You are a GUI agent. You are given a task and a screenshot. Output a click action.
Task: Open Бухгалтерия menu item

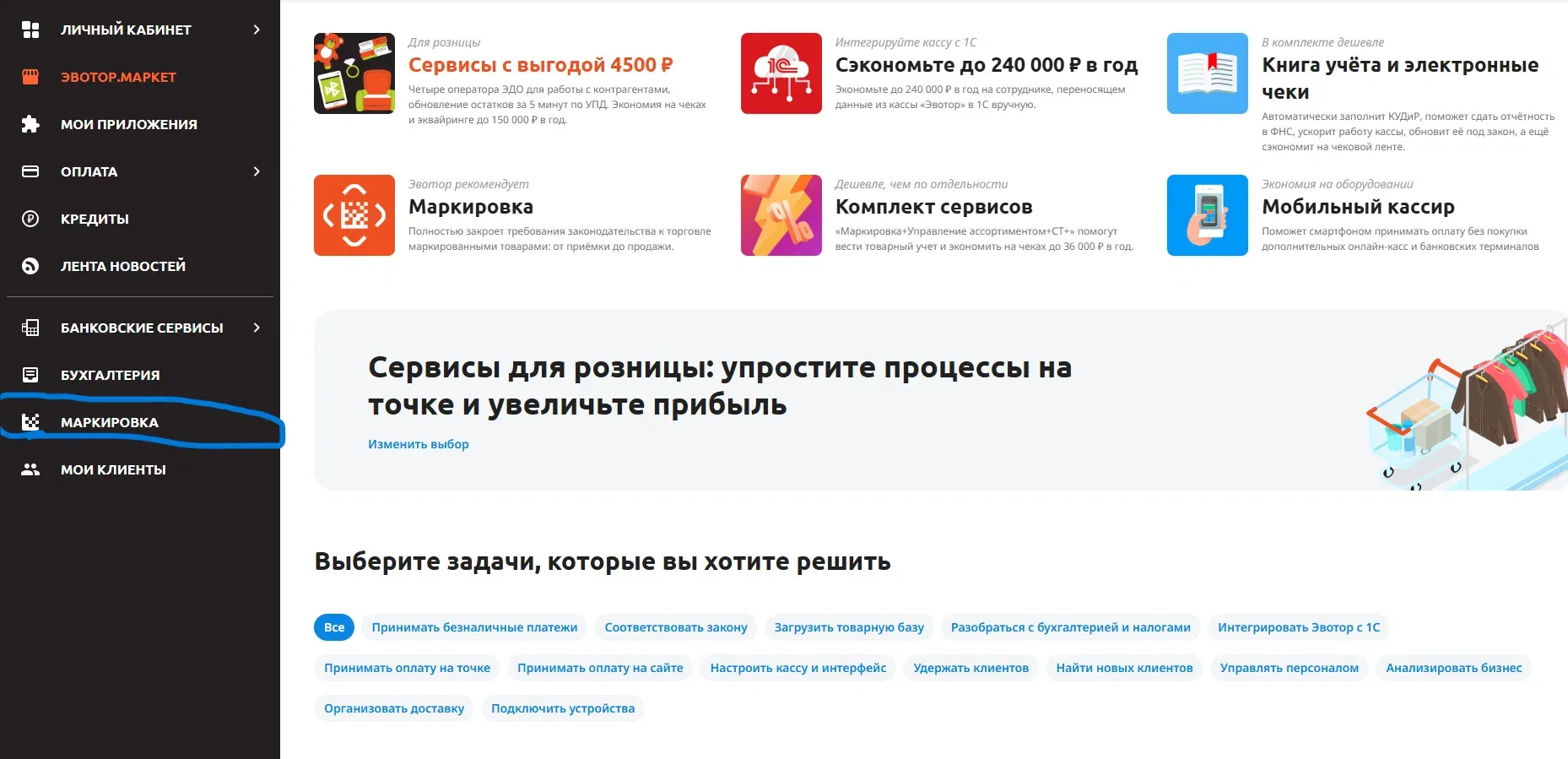click(x=110, y=375)
